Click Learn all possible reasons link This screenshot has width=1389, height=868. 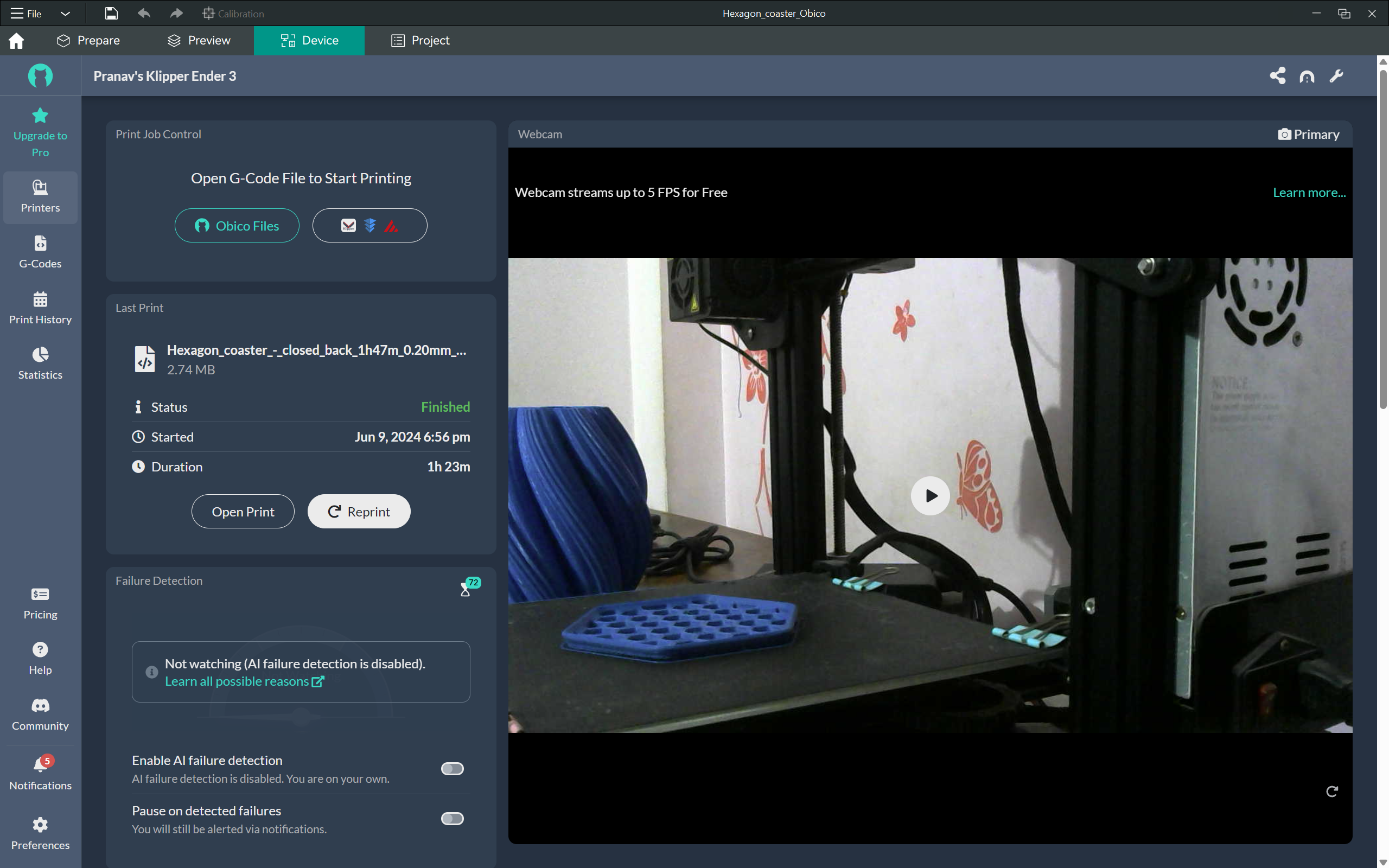coord(237,681)
